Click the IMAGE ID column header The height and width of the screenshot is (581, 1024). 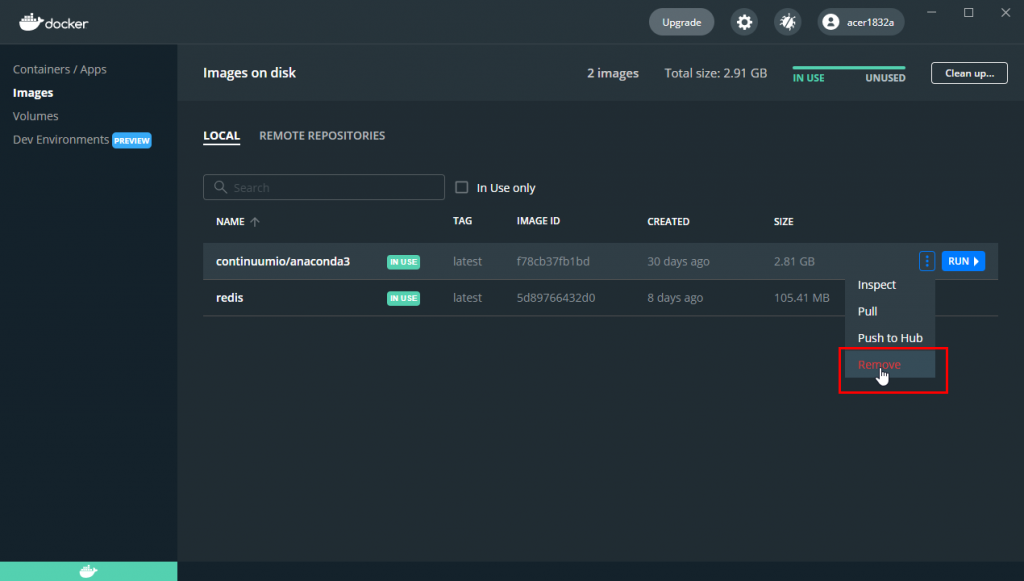(538, 221)
